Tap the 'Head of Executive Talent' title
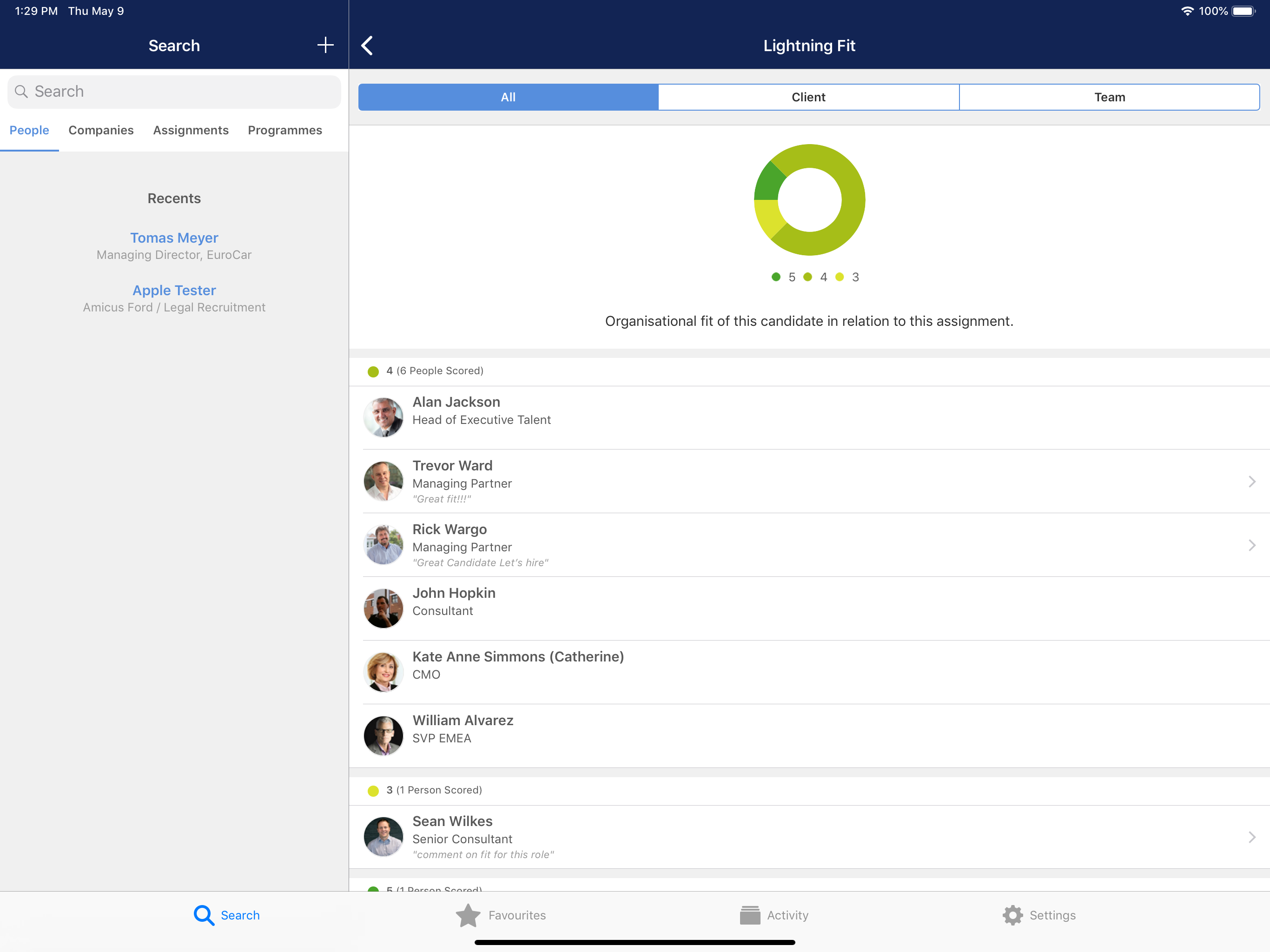Screen dimensions: 1270x952 [481, 420]
